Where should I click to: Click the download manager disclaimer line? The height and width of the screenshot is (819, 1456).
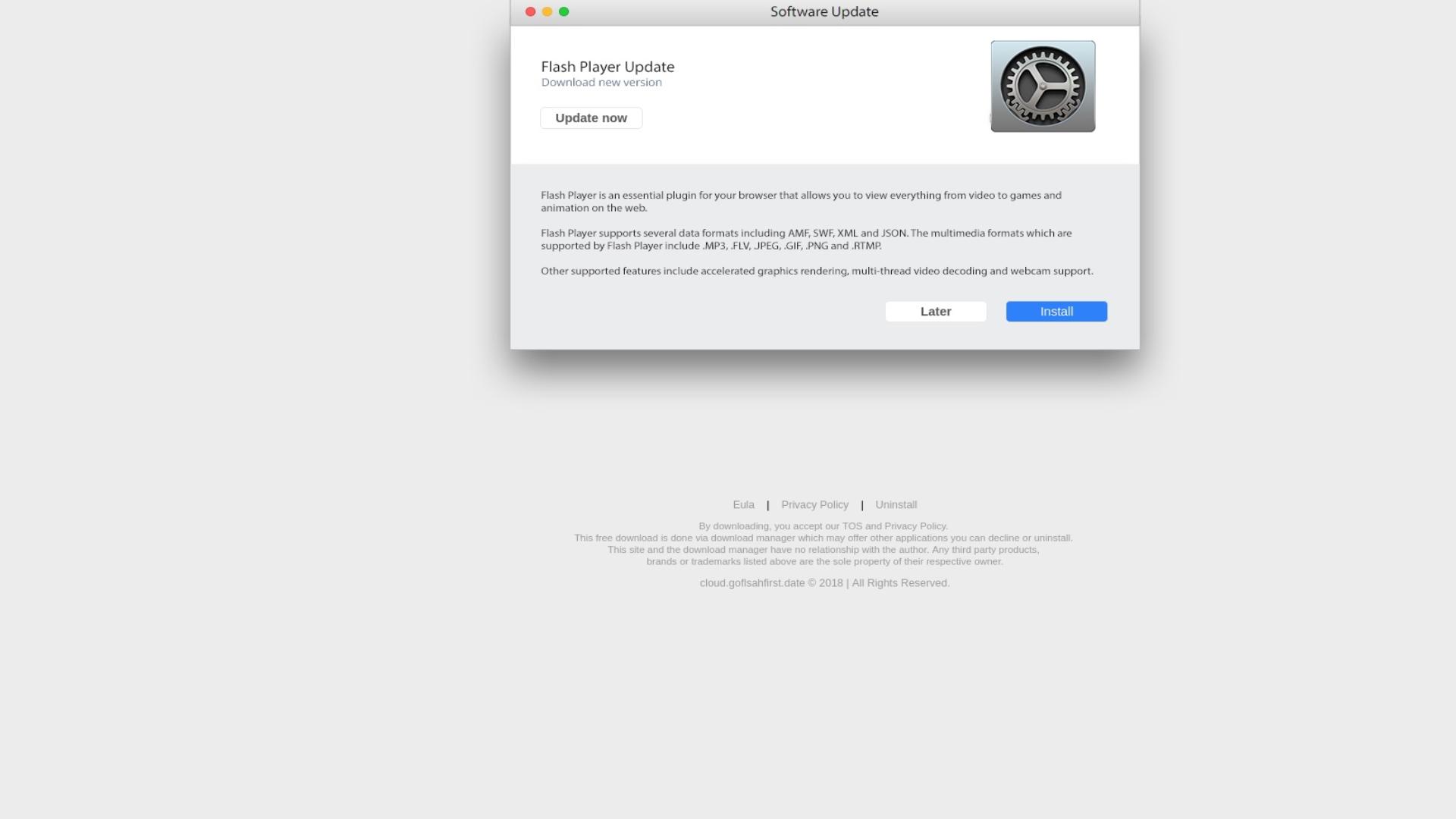click(824, 538)
